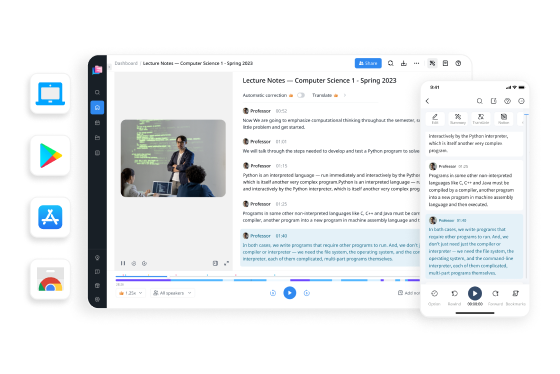
Task: Open the calendar icon in dark sidebar
Action: coord(97,123)
